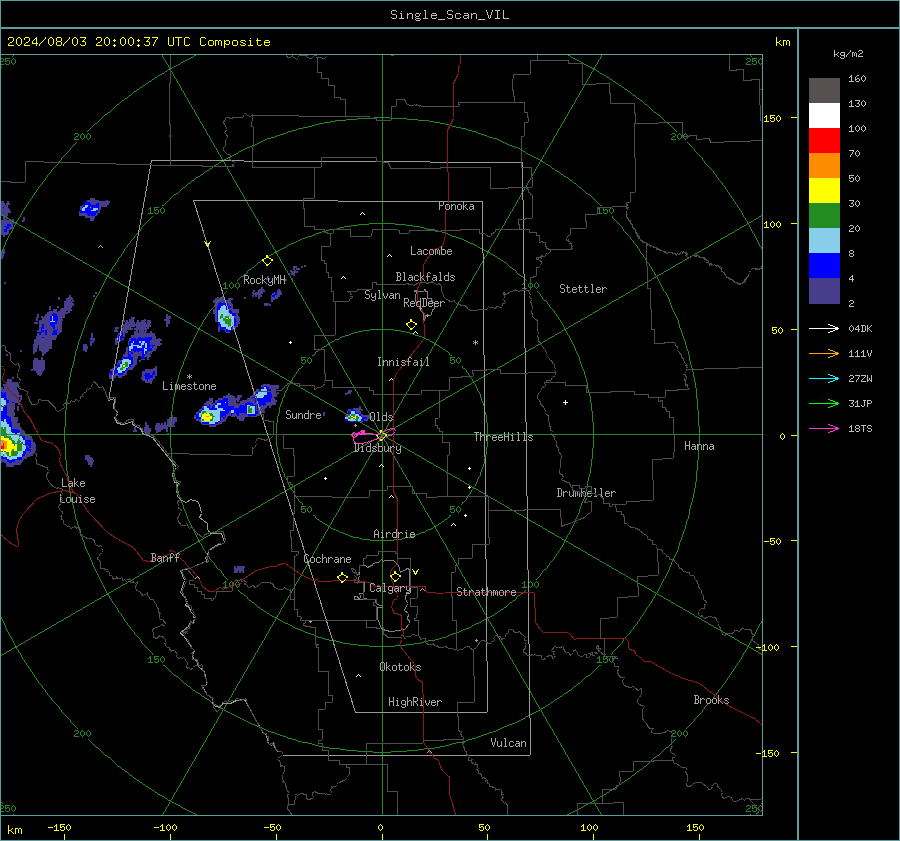The height and width of the screenshot is (841, 900).
Task: Click the Okotoks town label
Action: 400,667
